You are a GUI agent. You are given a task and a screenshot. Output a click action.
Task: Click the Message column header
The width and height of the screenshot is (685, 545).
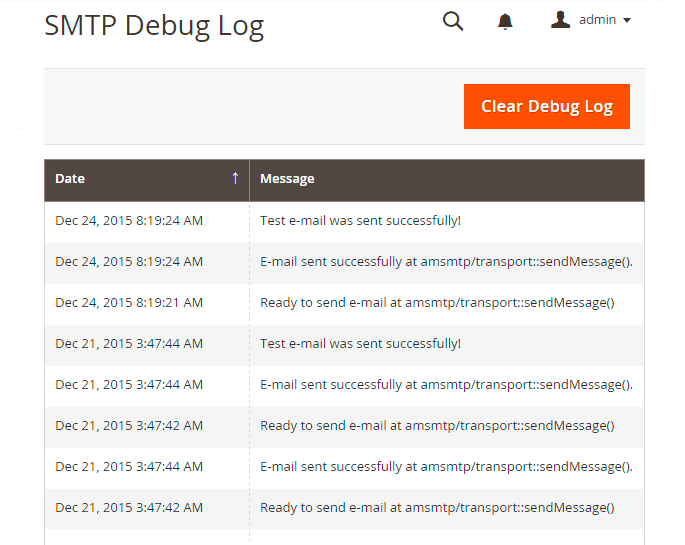[x=287, y=179]
